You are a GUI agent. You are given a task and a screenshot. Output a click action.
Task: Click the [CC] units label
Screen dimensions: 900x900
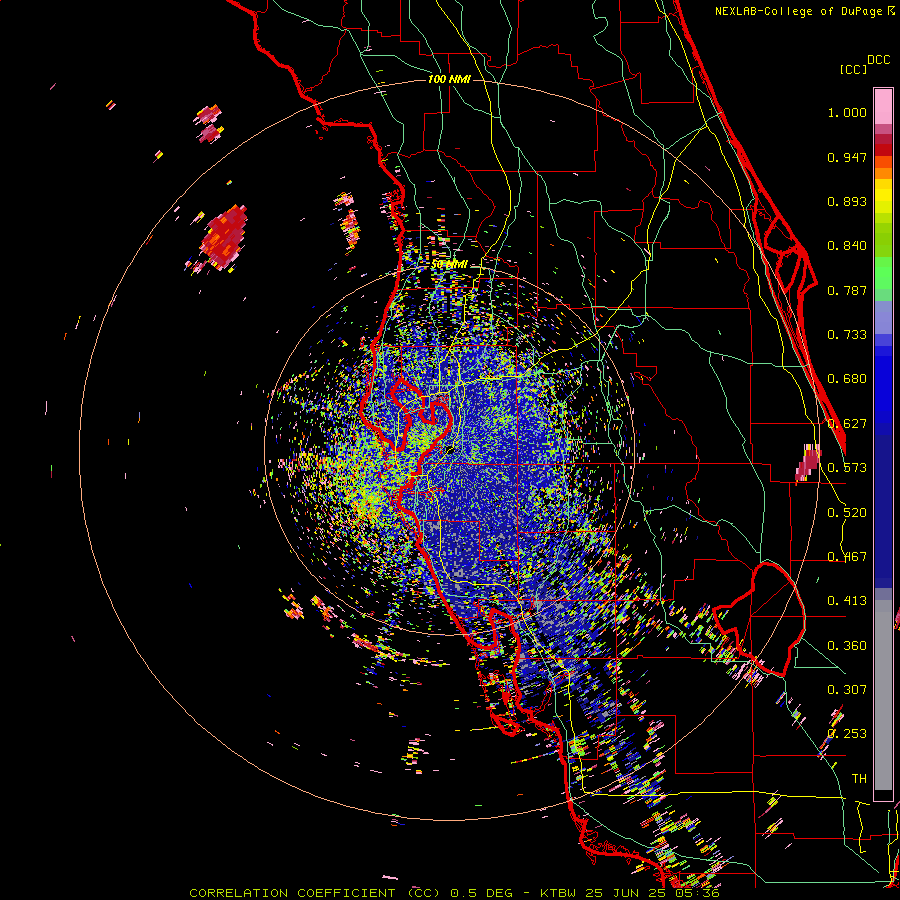click(x=853, y=69)
